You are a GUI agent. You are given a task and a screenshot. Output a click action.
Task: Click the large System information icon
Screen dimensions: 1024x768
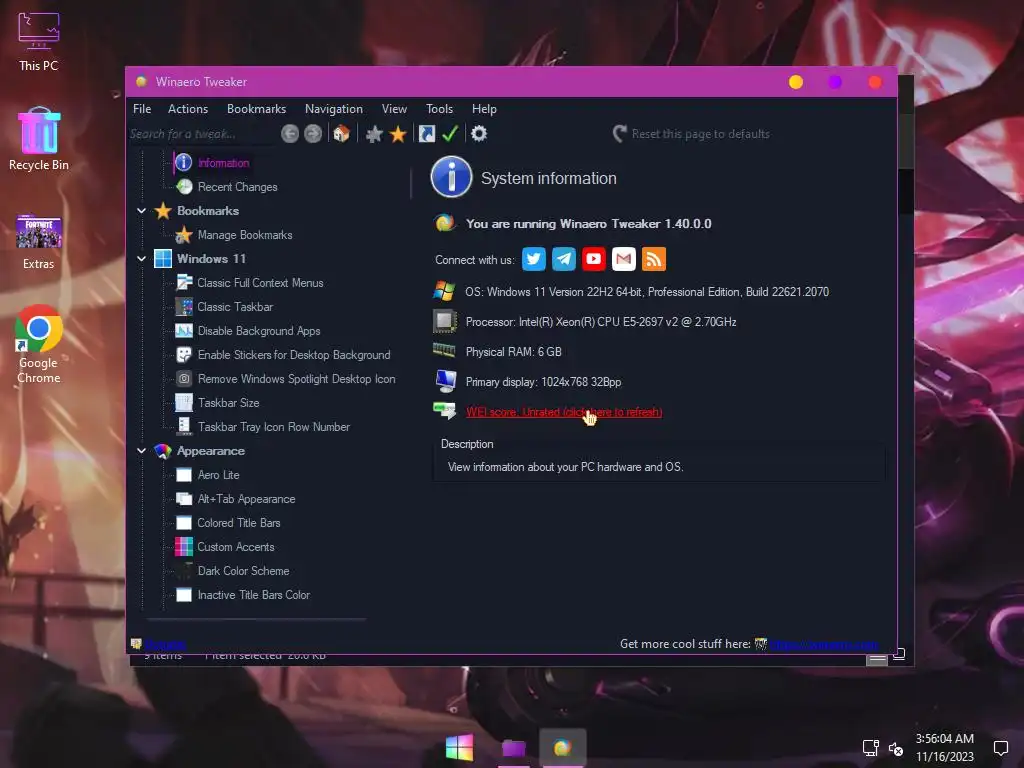coord(451,177)
